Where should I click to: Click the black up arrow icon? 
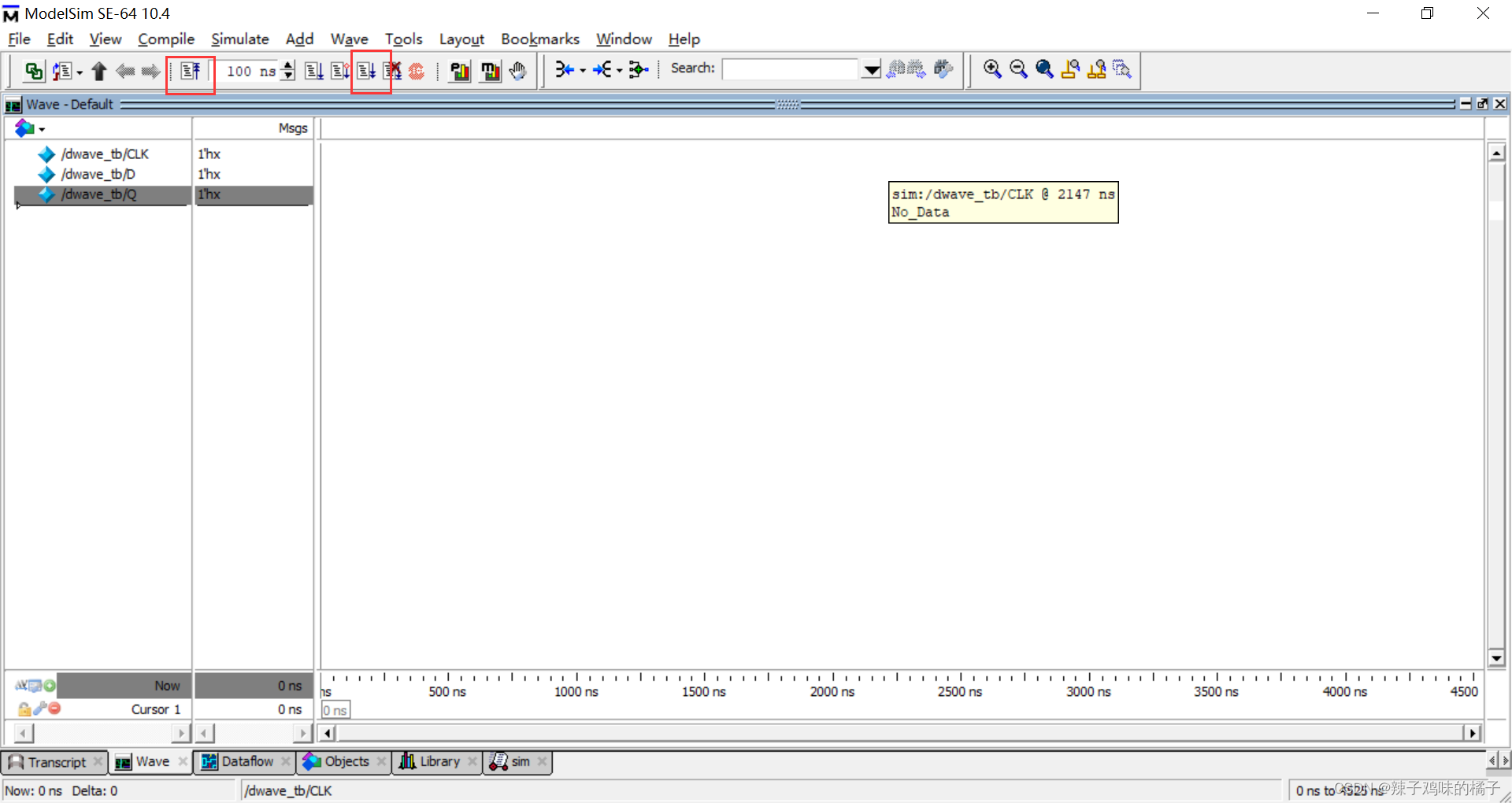(98, 71)
